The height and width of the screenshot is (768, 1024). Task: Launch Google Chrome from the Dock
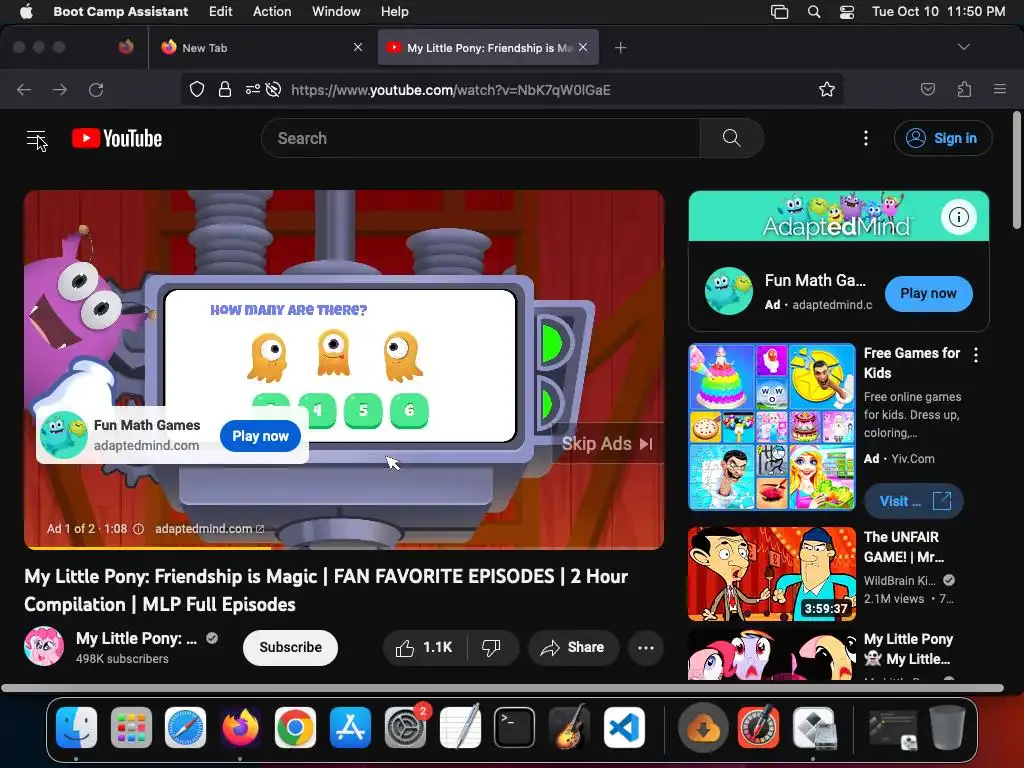tap(295, 727)
